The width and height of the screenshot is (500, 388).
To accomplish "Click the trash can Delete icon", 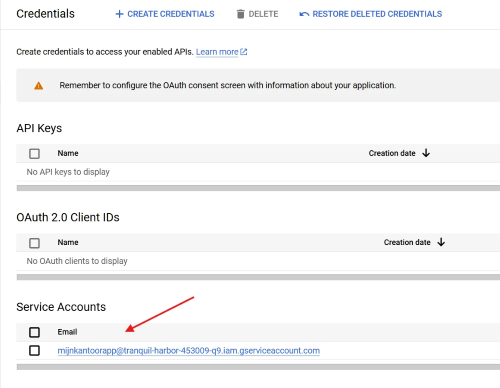I will pyautogui.click(x=240, y=14).
